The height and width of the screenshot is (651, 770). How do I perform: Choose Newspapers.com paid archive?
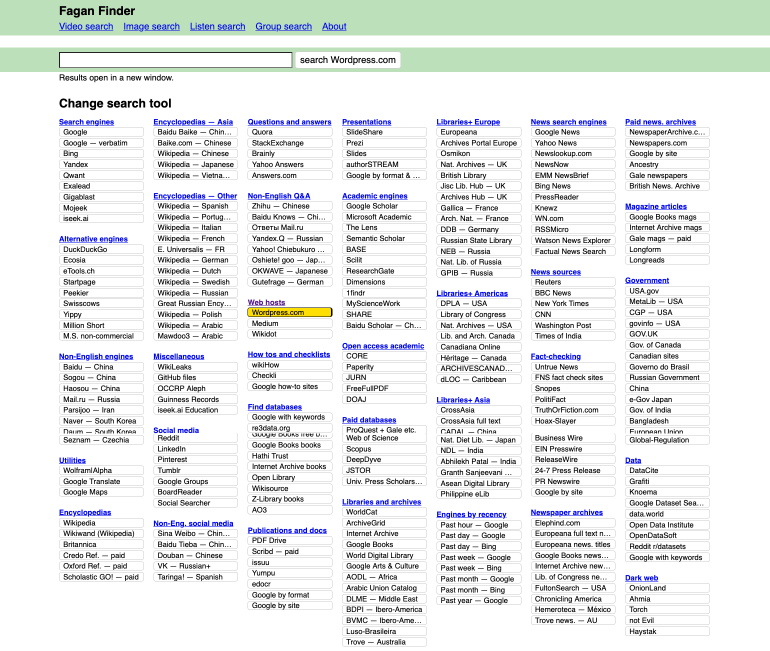(x=667, y=143)
